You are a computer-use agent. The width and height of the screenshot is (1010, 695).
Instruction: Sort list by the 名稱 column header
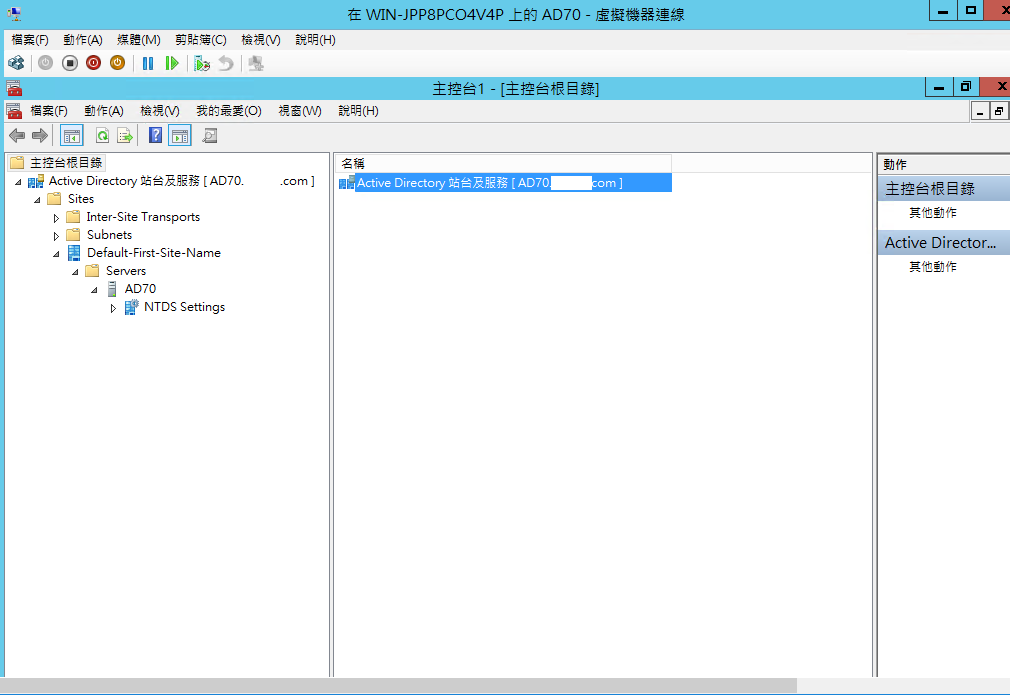[504, 164]
